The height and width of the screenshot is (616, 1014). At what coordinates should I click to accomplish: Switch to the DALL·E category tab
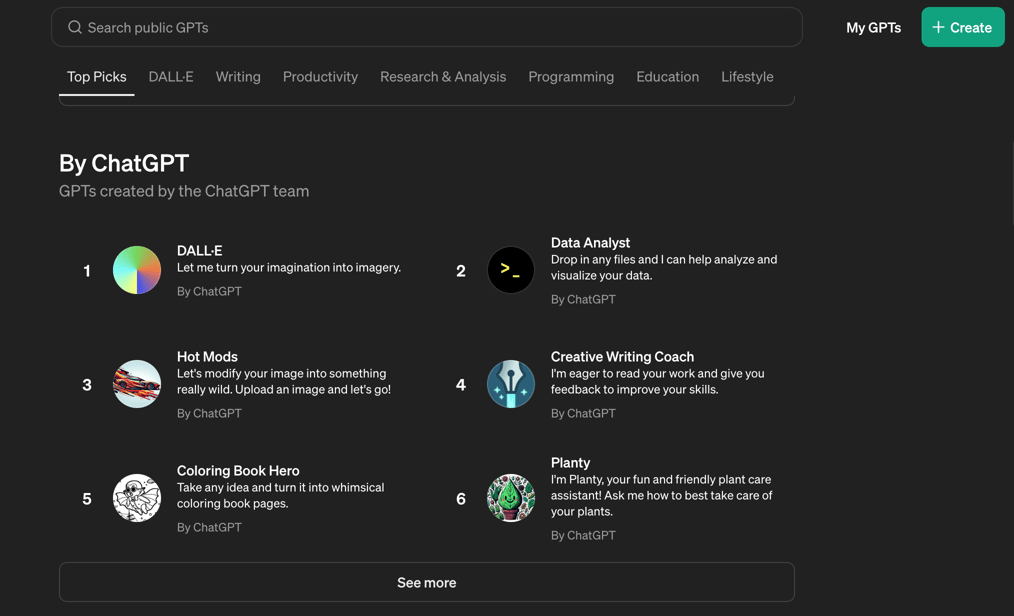tap(170, 76)
